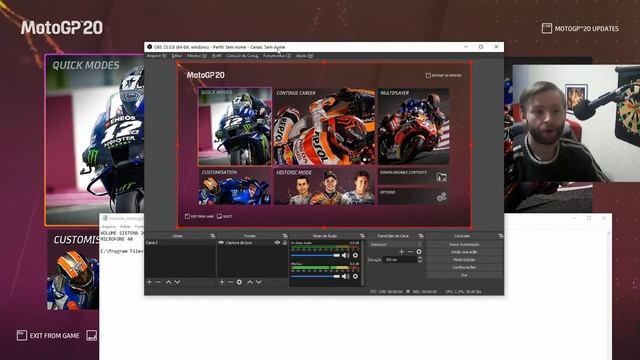Viewport: 640px width, 360px height.
Task: Open the Mic/Aux channel settings gear
Action: coord(356,276)
